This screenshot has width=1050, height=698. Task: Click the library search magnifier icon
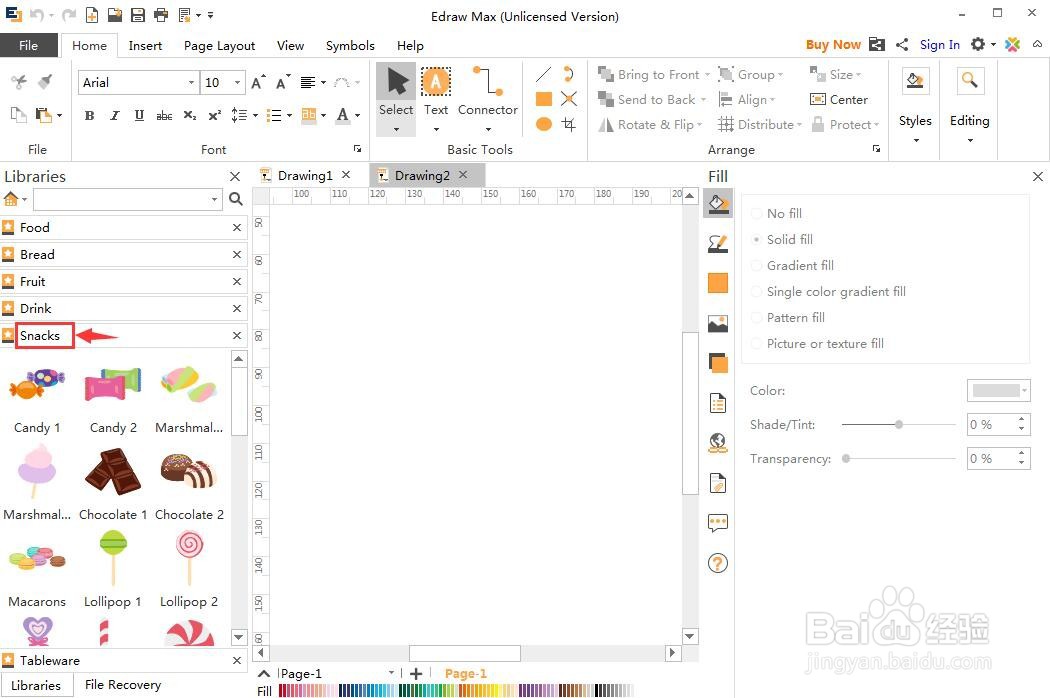[236, 199]
